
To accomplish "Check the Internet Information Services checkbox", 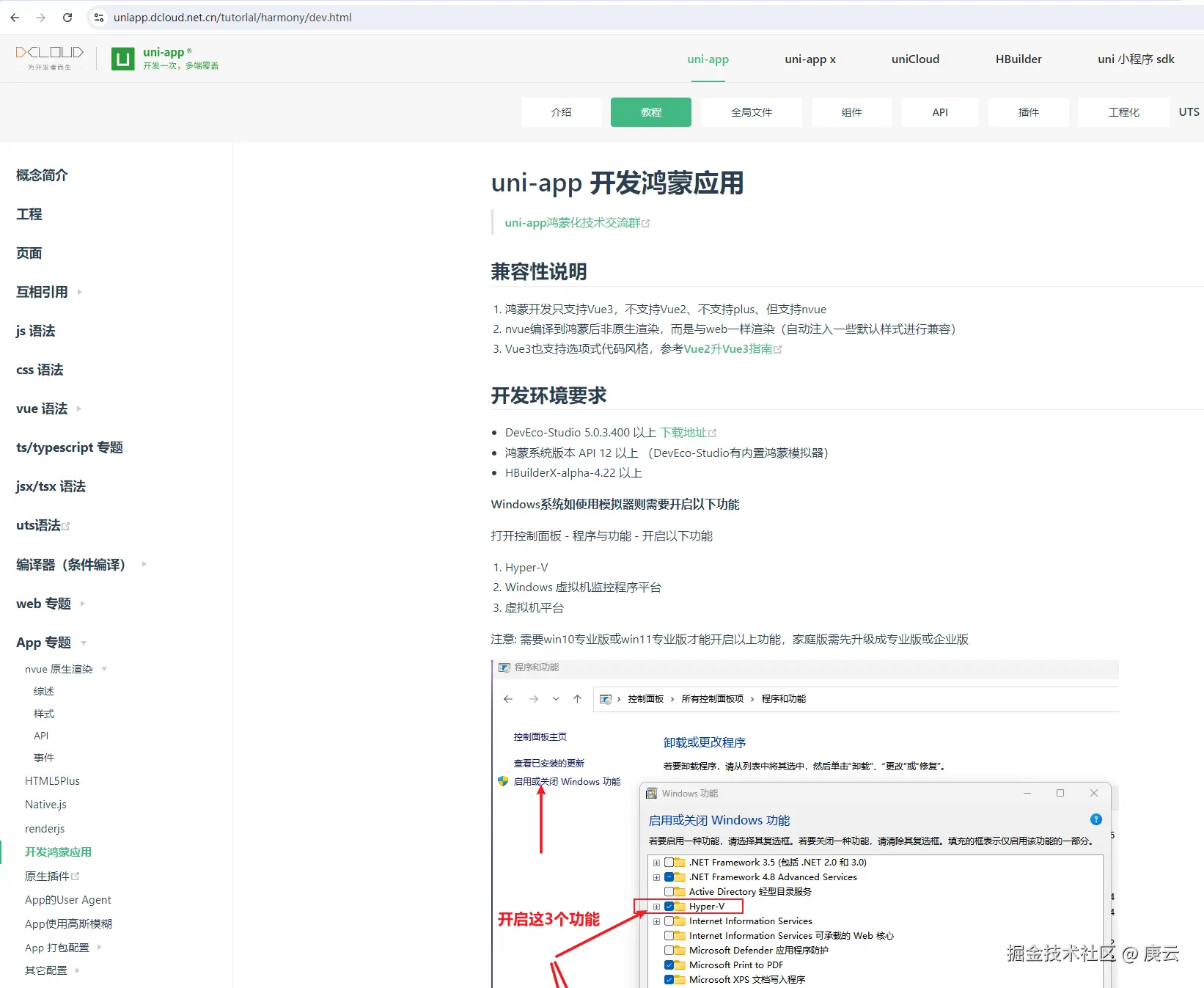I will (669, 921).
